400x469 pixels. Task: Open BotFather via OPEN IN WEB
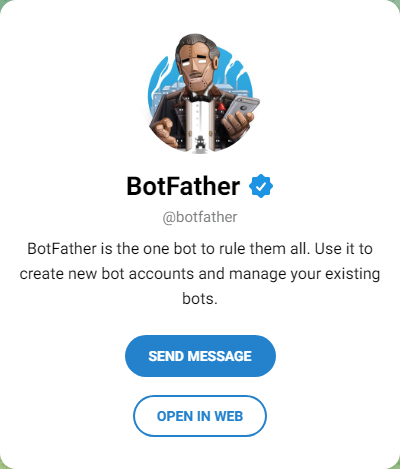pyautogui.click(x=200, y=416)
